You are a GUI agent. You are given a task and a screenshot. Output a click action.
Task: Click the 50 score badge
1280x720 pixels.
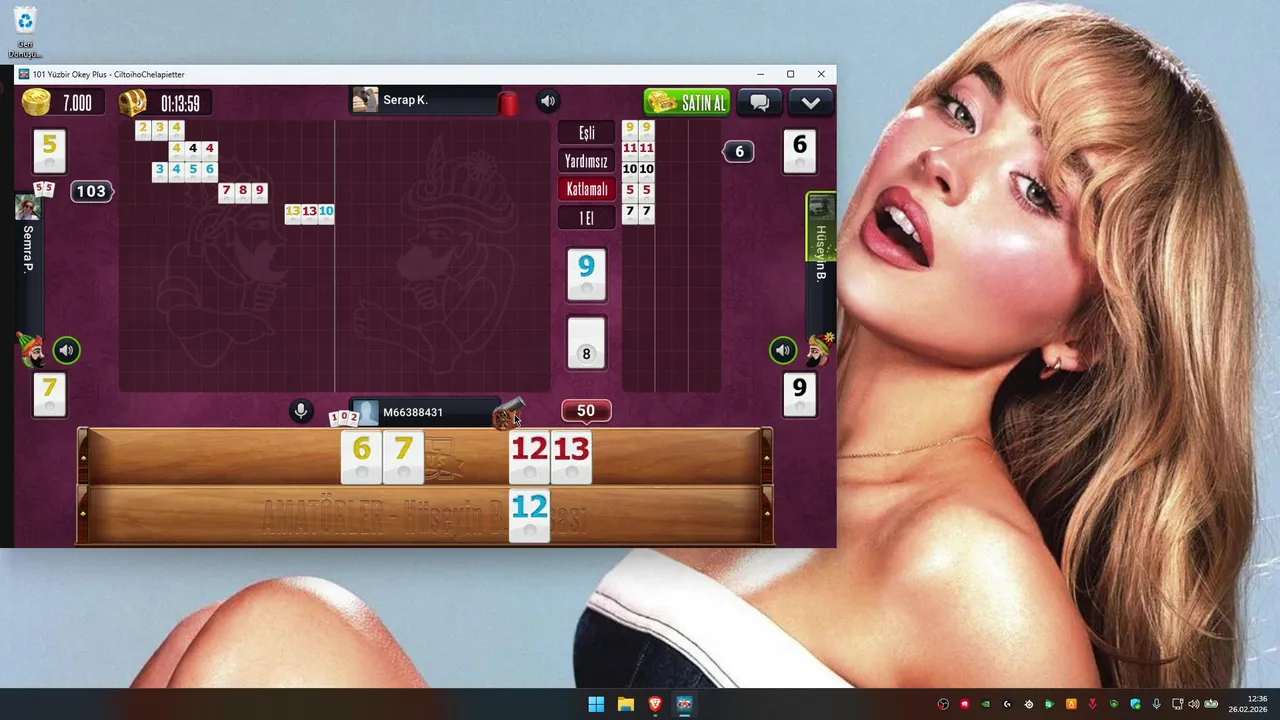586,411
